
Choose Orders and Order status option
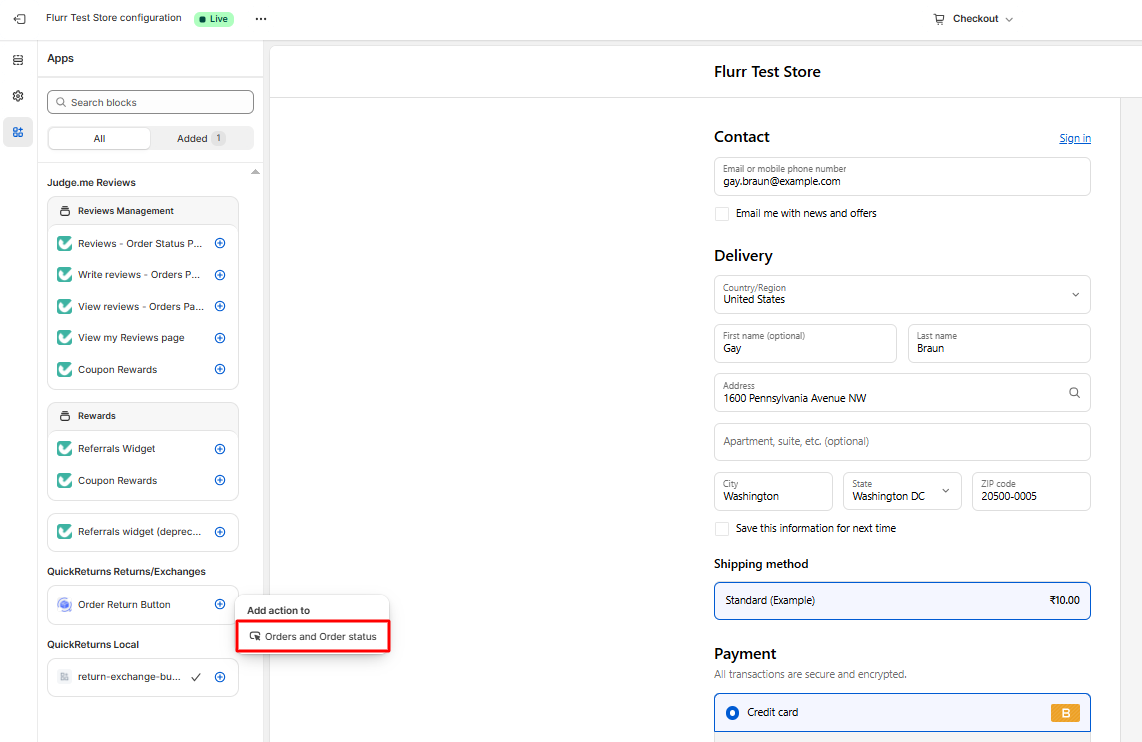coord(312,637)
